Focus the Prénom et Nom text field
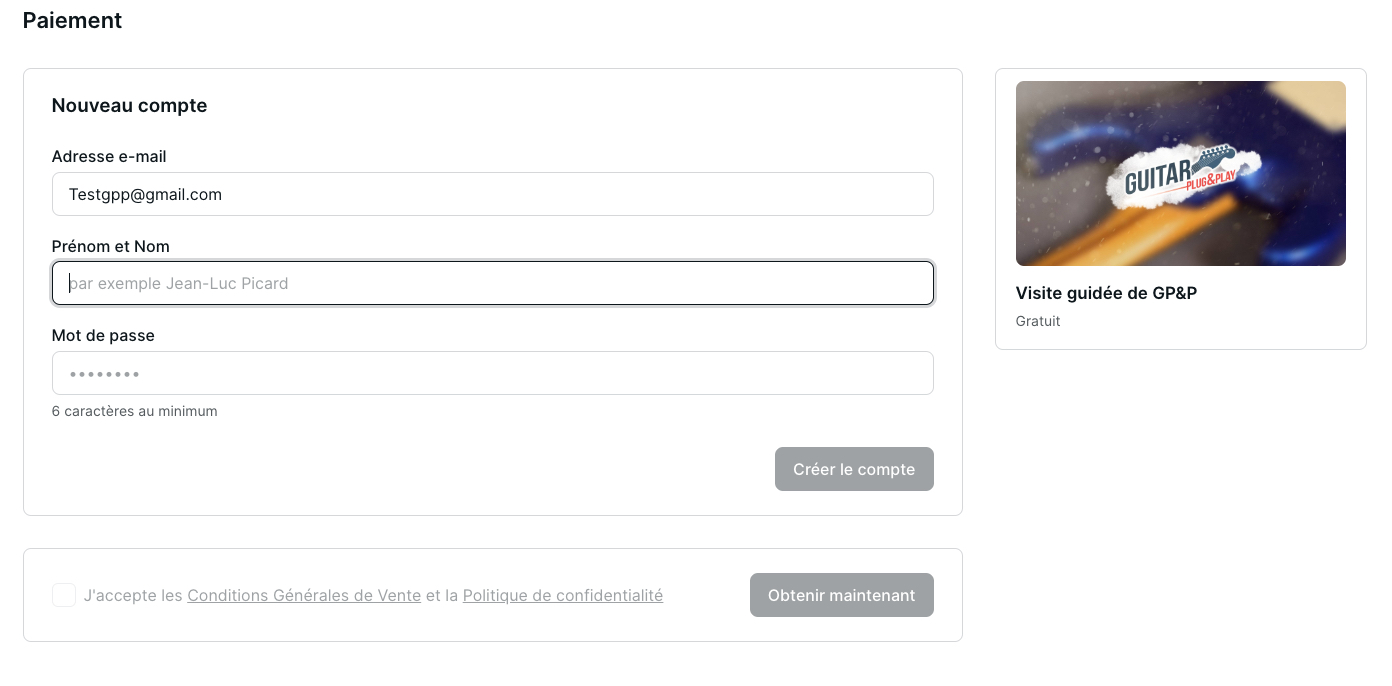The image size is (1392, 686). tap(492, 283)
